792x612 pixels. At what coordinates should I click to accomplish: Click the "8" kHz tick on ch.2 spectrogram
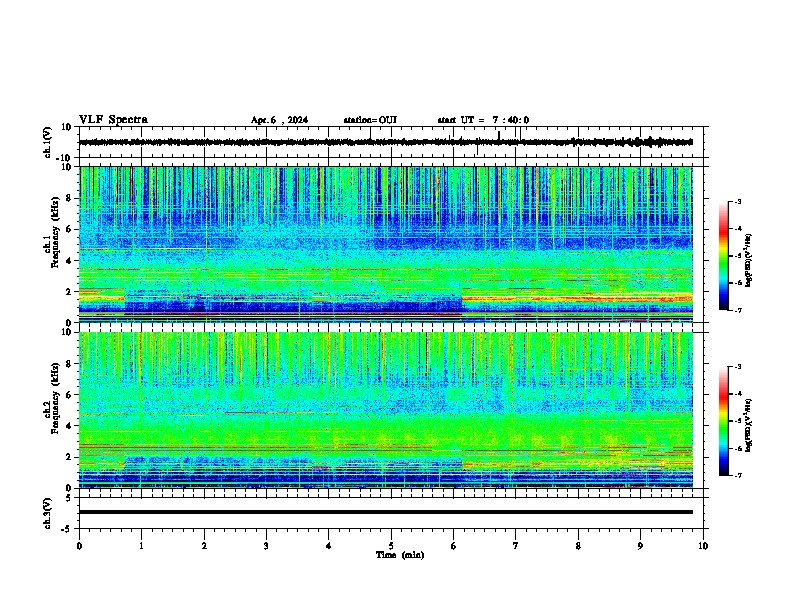tap(70, 364)
